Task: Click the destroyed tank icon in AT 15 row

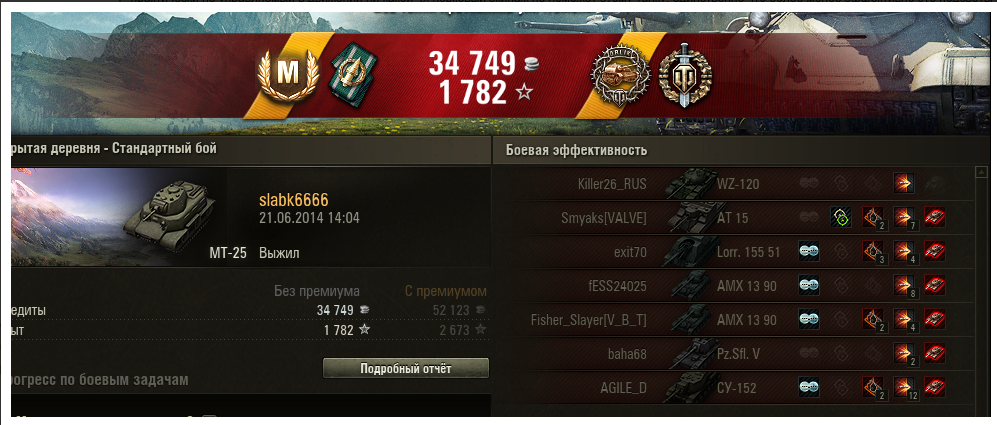Action: click(x=935, y=218)
